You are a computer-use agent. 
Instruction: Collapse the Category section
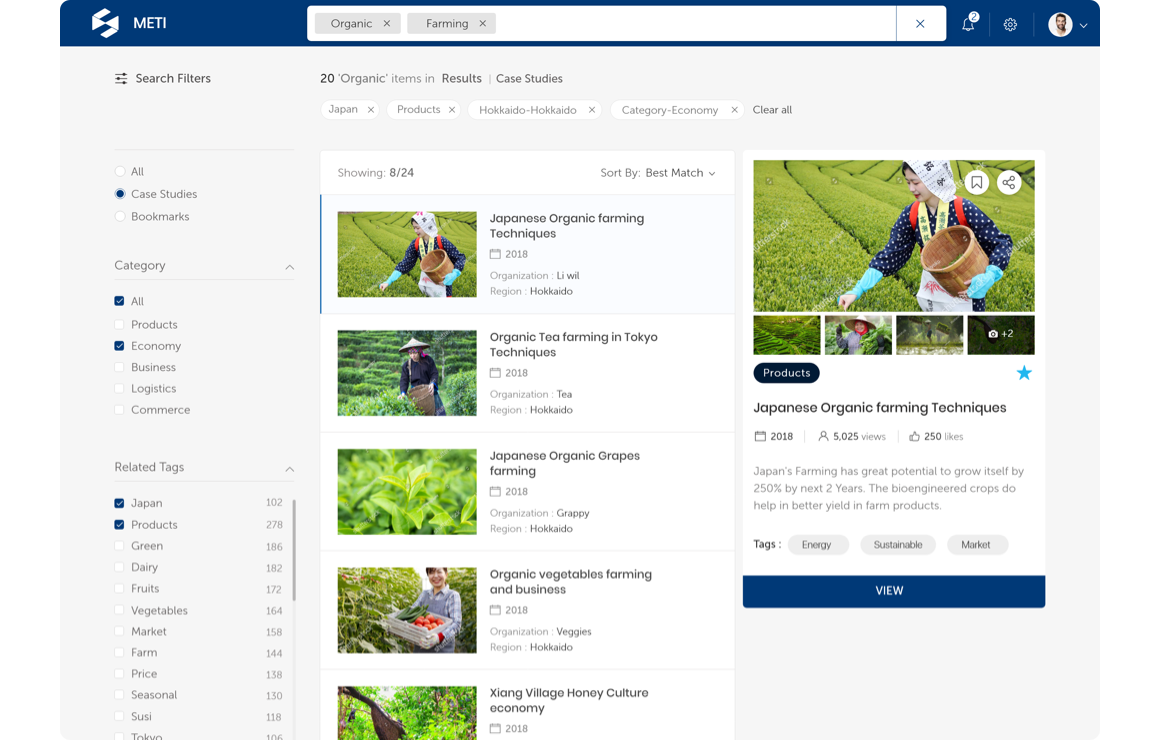[289, 266]
